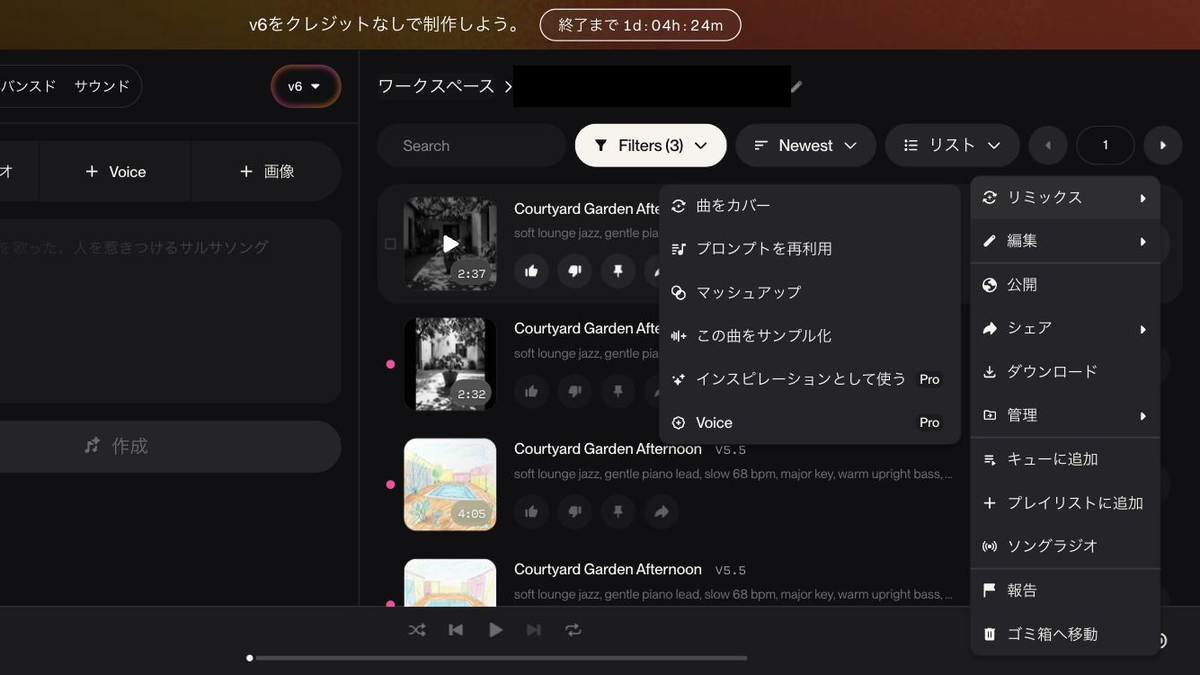Pin the 4:05 Courtyard Garden song
Screen dimensions: 1200x675
(x=618, y=512)
